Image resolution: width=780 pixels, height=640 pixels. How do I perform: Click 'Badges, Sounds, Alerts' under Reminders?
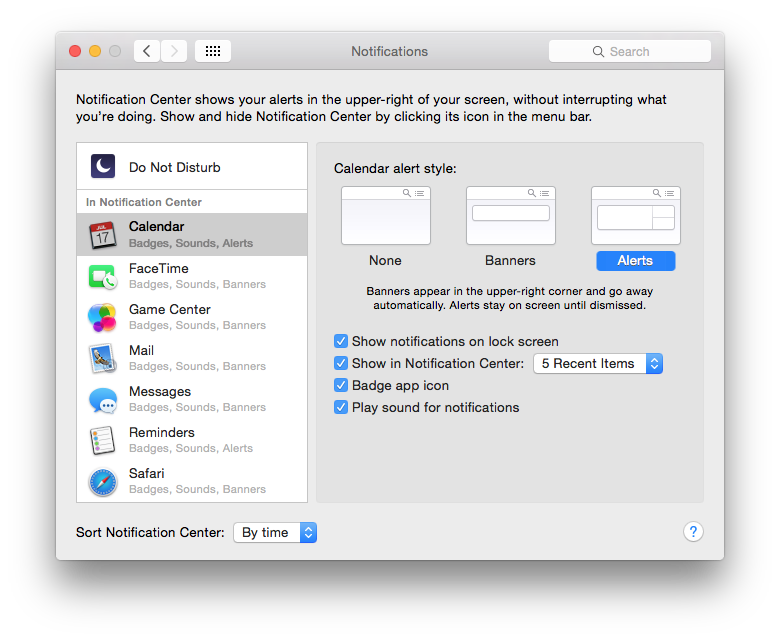coord(191,448)
